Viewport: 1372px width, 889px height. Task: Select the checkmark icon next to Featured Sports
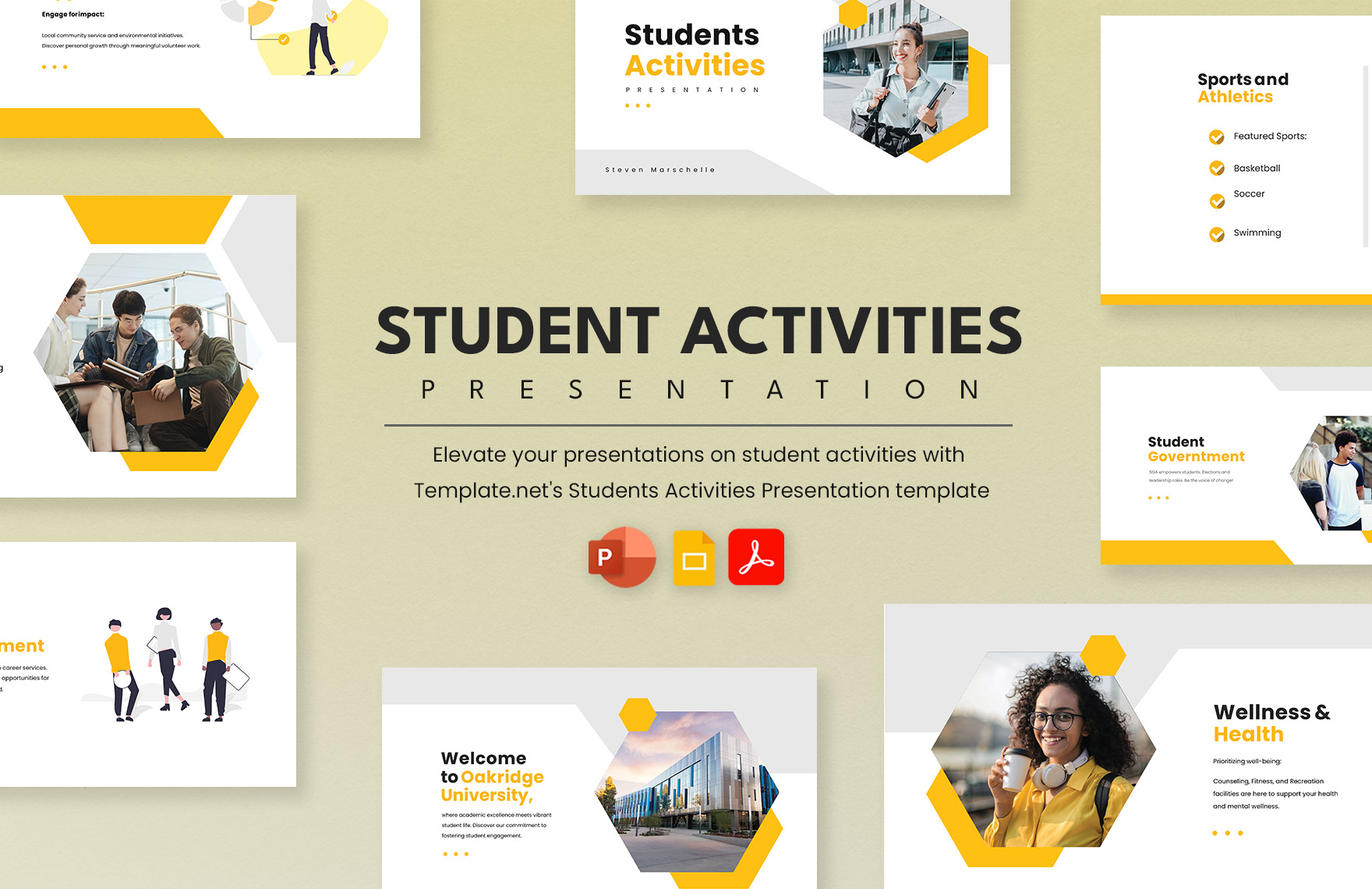tap(1217, 136)
